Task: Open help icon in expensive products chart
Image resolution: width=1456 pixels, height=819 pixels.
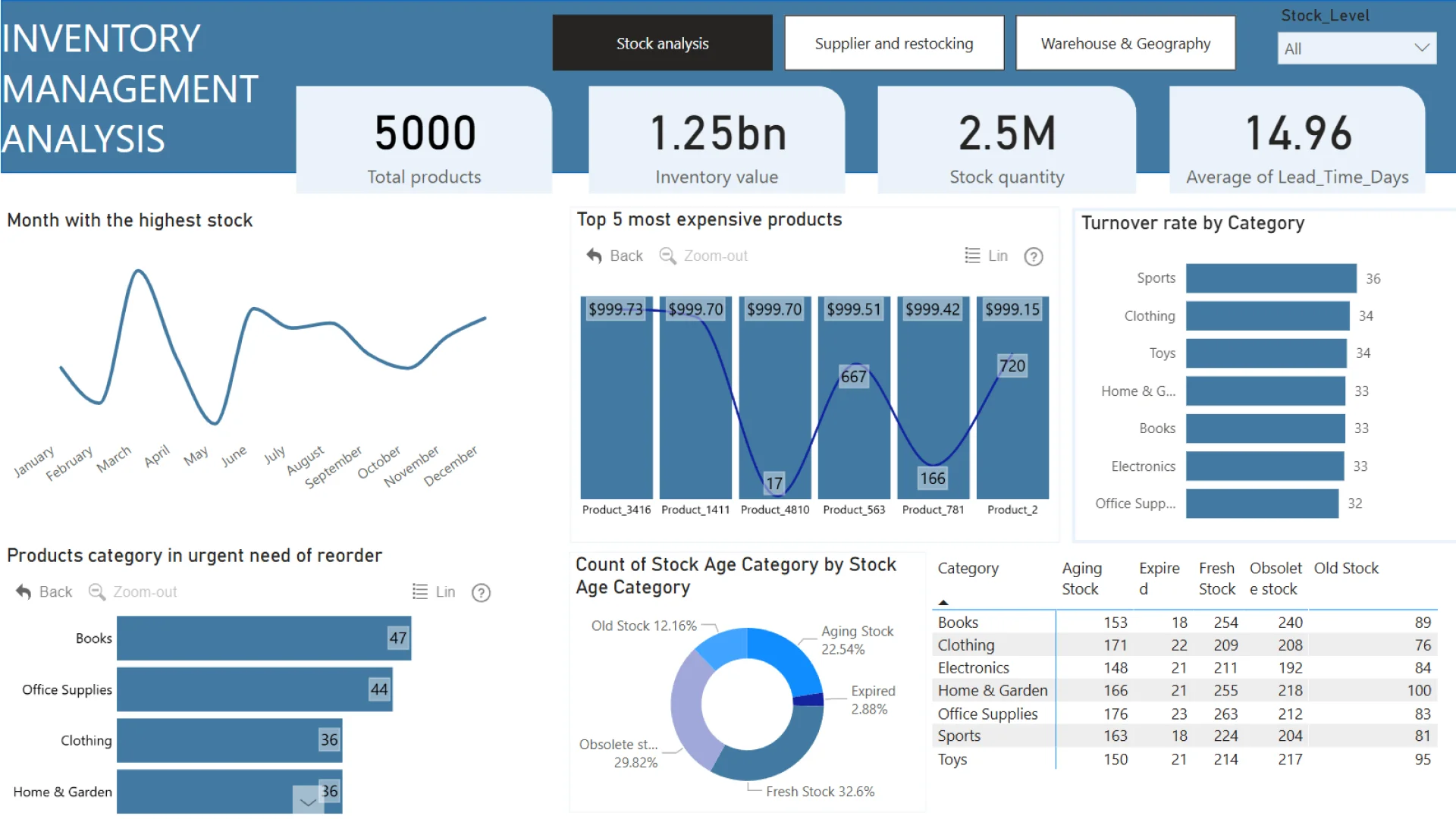Action: coord(1033,257)
